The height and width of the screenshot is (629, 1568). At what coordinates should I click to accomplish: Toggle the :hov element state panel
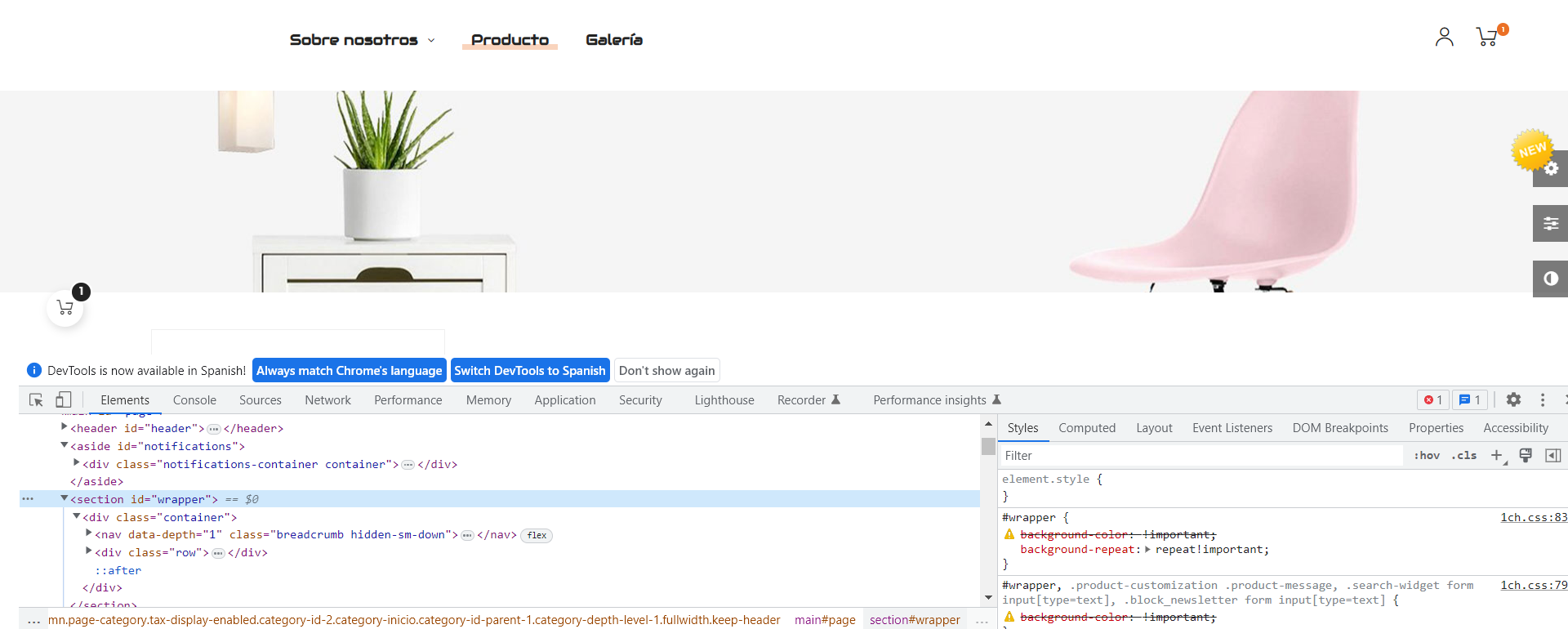click(x=1427, y=456)
